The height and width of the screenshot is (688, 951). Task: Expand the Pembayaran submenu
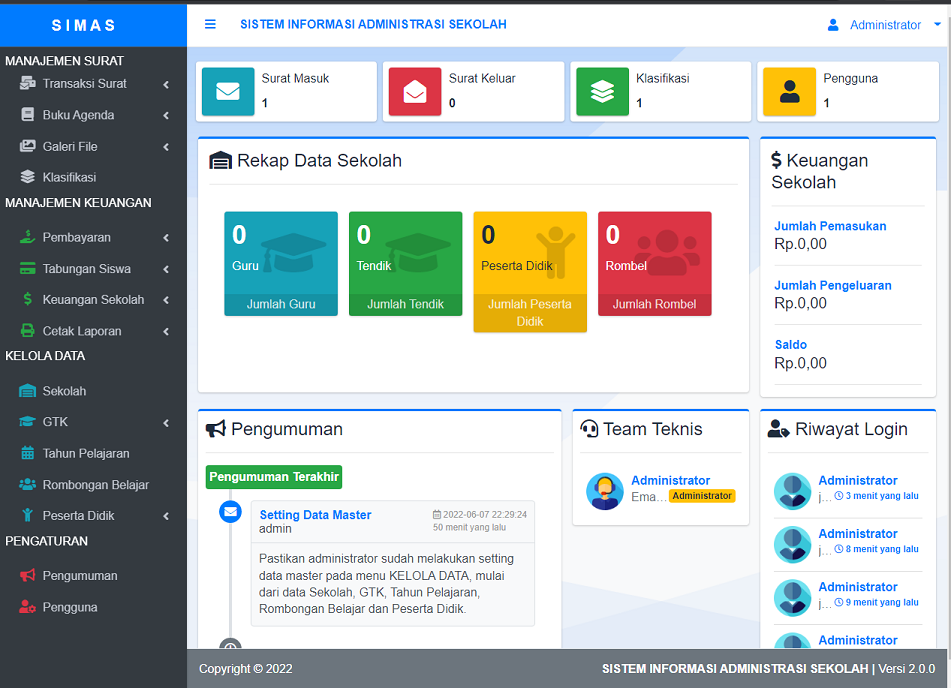[x=93, y=237]
